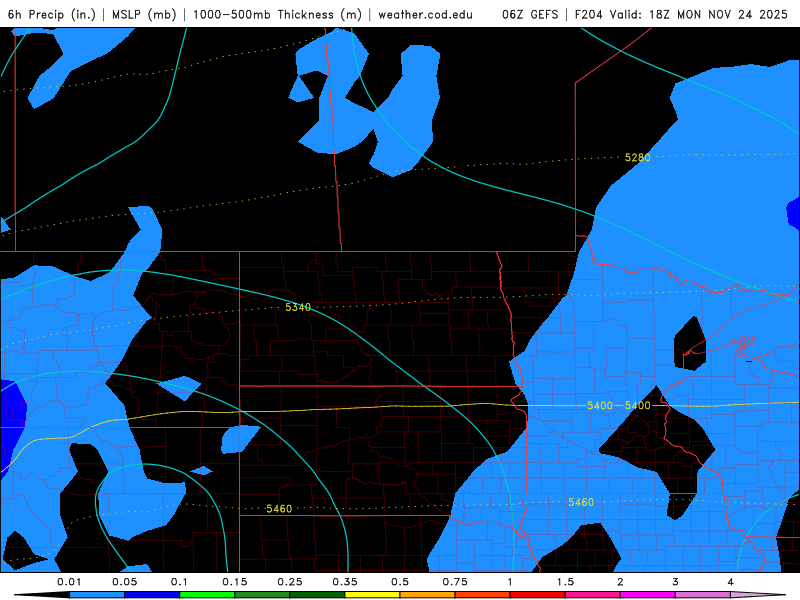The image size is (800, 600).
Task: Click the magenta 2 inch legend color segment
Action: 648,595
